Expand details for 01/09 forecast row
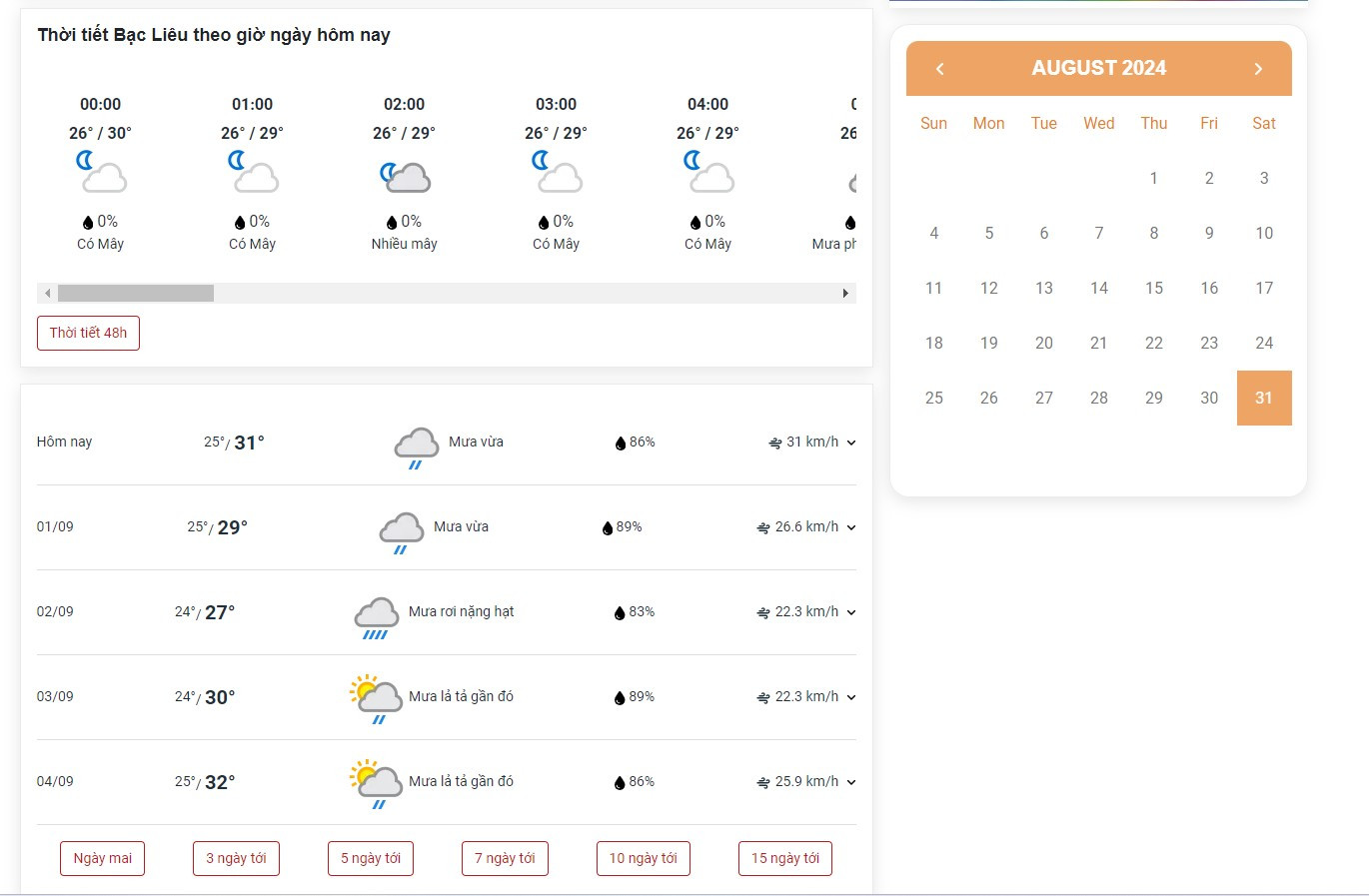The height and width of the screenshot is (896, 1369). [x=851, y=527]
